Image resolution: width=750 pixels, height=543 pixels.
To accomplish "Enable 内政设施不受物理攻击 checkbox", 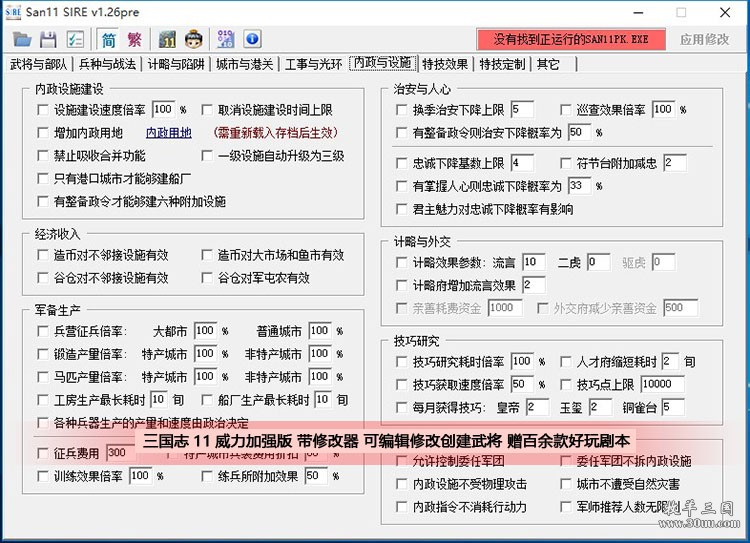I will point(402,484).
